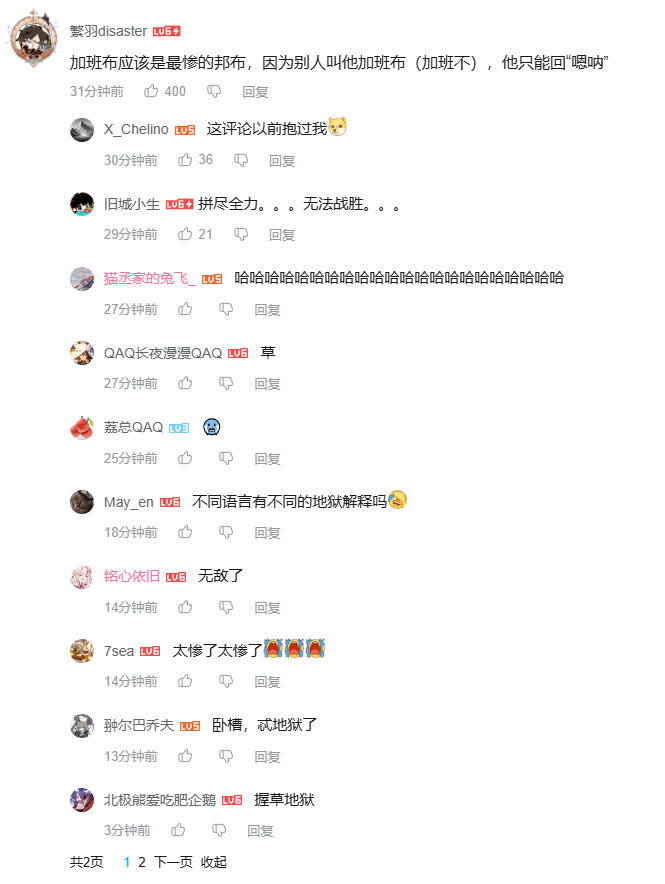
Task: Reply to �João尔巴乔夫's comment 卧槽，忒地狱了
Action: click(267, 757)
